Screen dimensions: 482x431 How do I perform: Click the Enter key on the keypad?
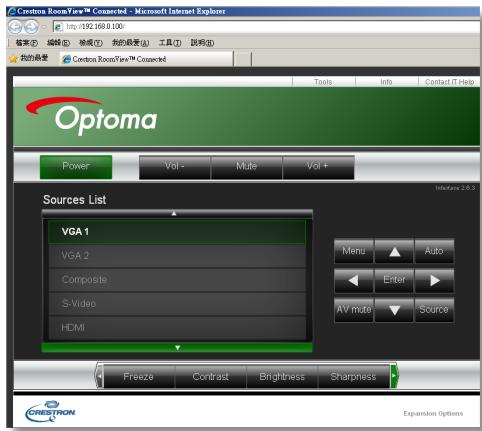click(394, 280)
